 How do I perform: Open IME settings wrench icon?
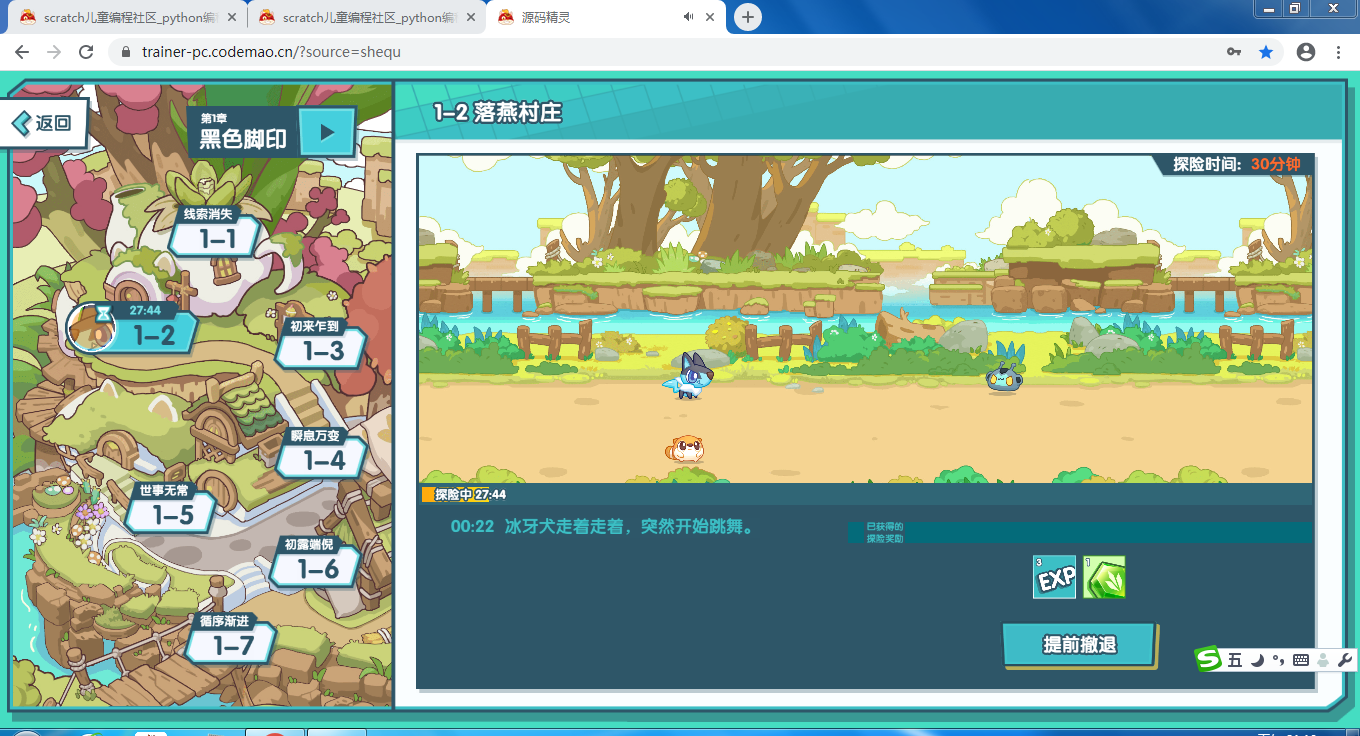(x=1345, y=660)
